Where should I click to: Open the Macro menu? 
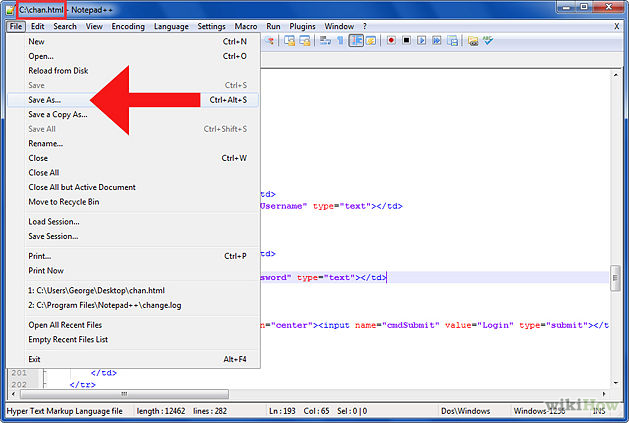click(x=246, y=26)
